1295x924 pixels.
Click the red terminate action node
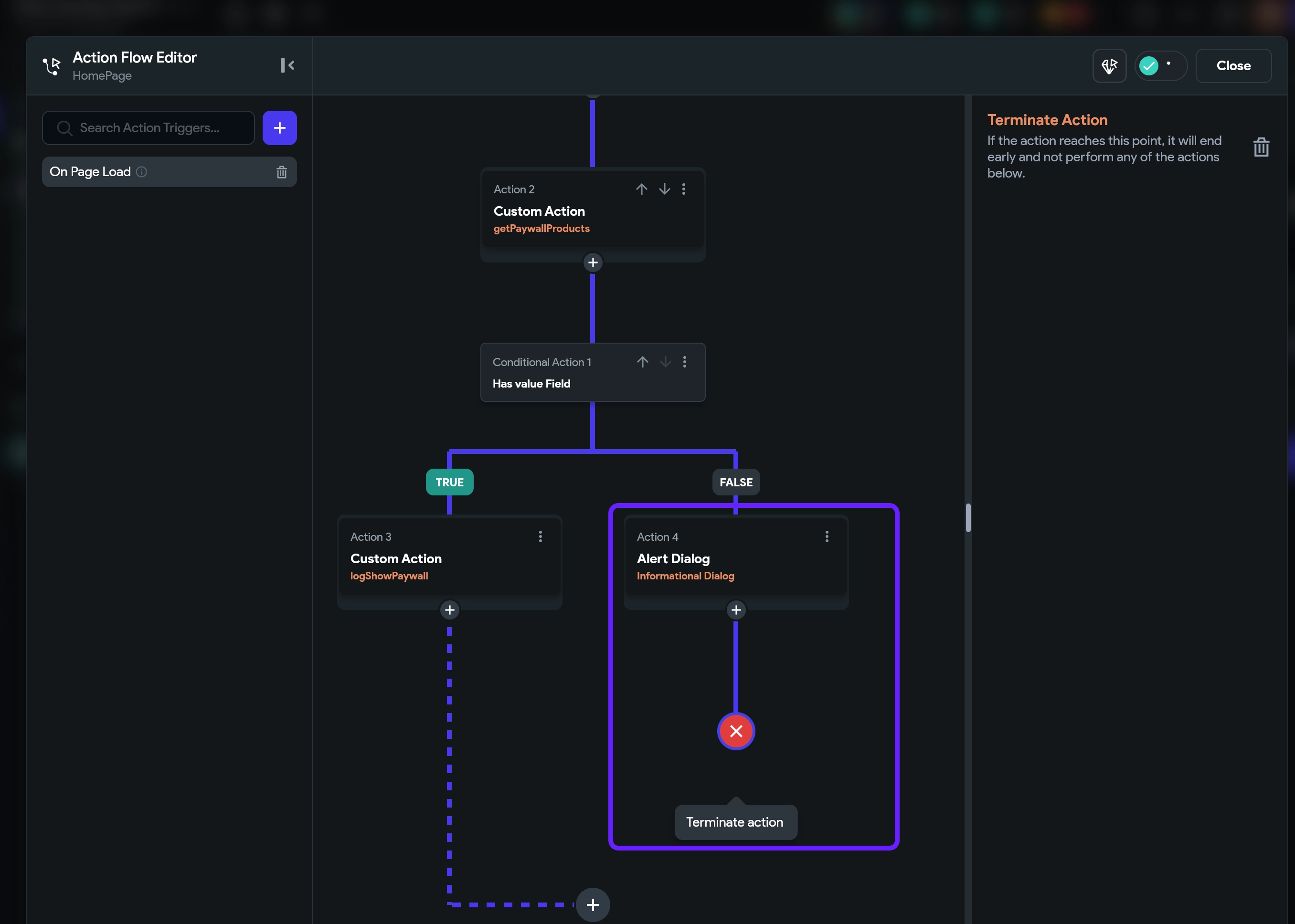tap(736, 731)
